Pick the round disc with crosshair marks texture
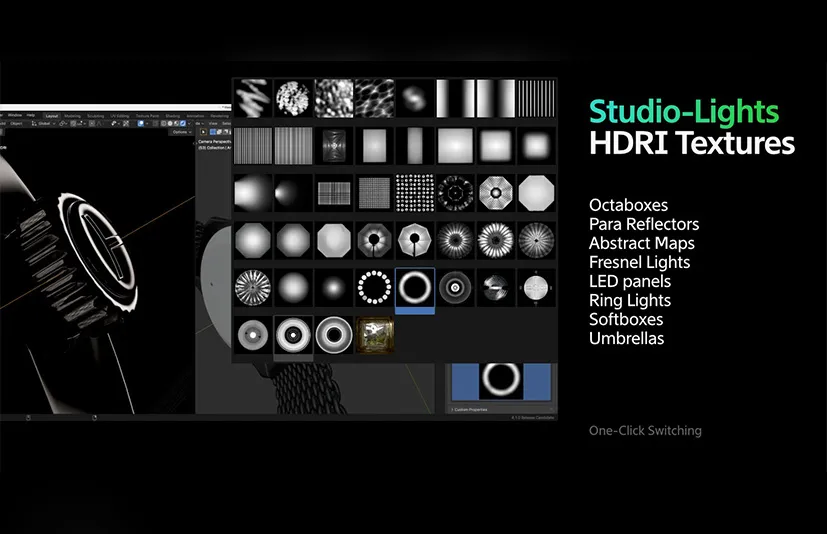This screenshot has height=534, width=827. (536, 288)
